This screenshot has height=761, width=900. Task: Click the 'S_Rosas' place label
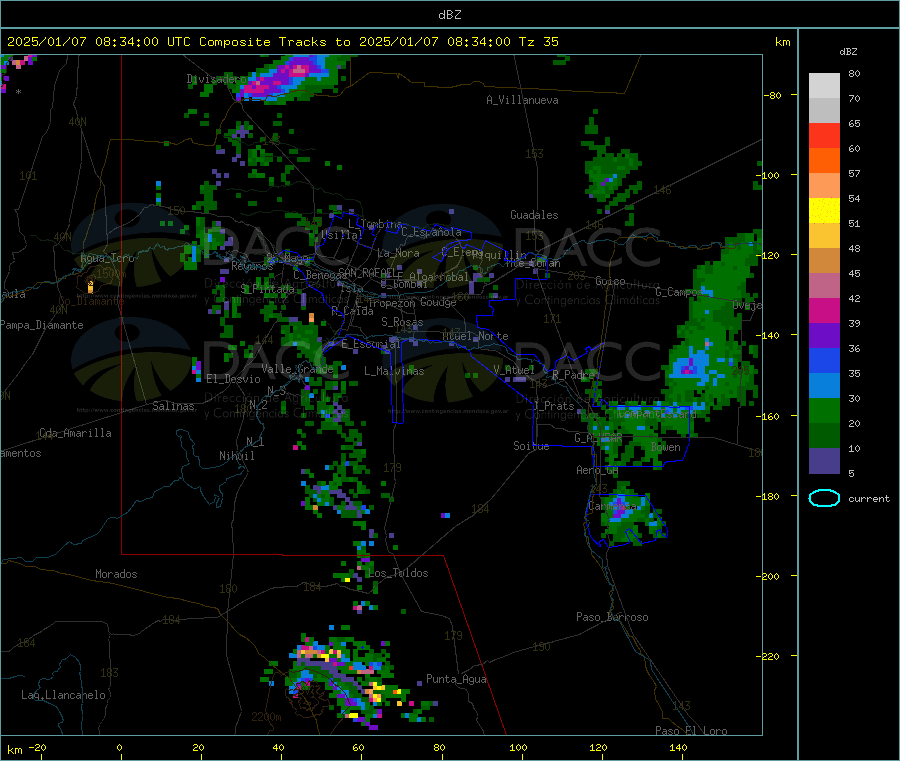click(402, 322)
